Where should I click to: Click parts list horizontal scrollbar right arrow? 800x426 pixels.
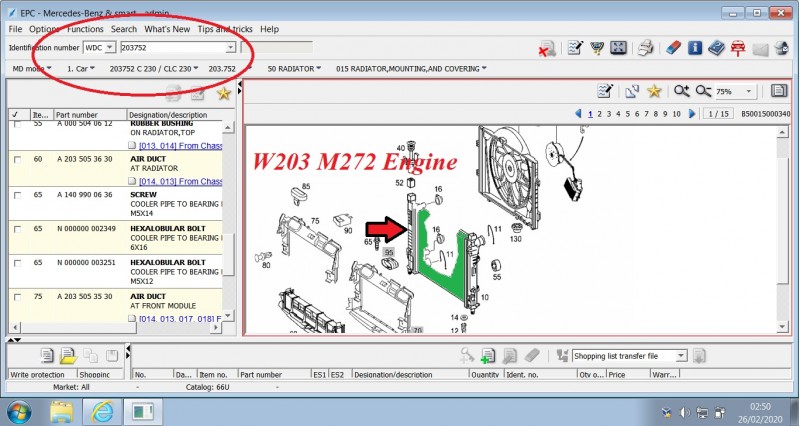point(216,327)
